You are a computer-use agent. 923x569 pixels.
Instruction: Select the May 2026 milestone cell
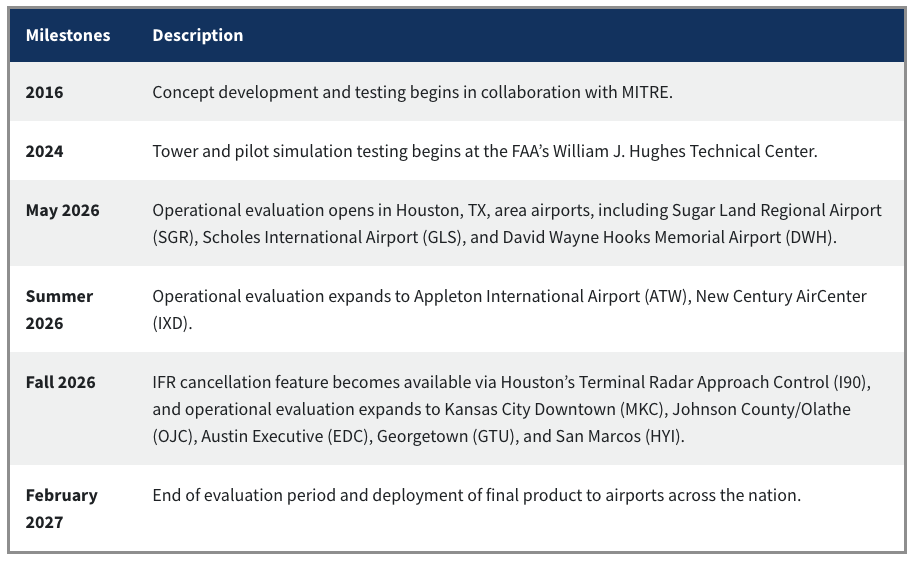point(62,211)
